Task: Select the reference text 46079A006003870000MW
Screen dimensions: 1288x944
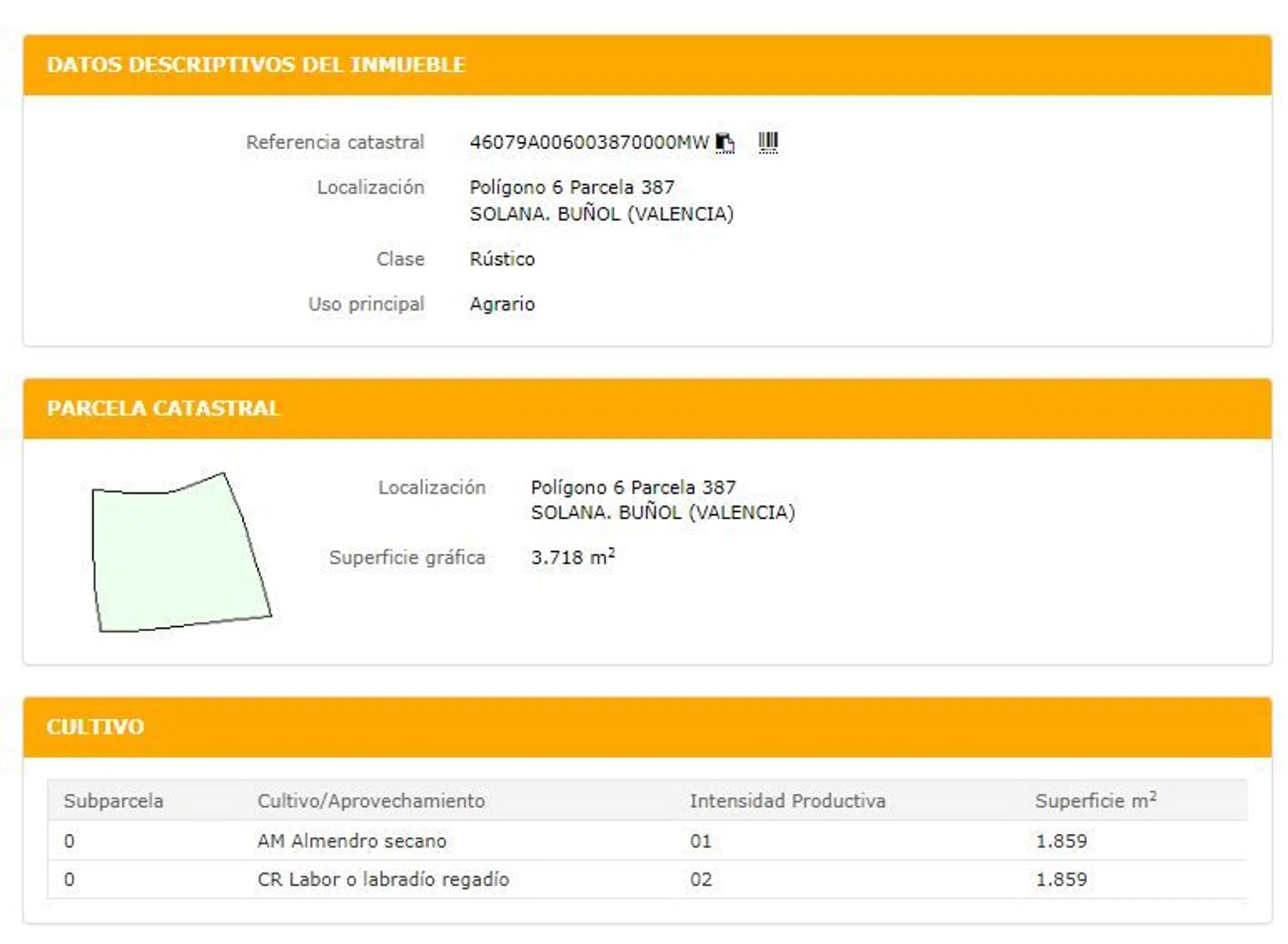Action: pyautogui.click(x=589, y=142)
